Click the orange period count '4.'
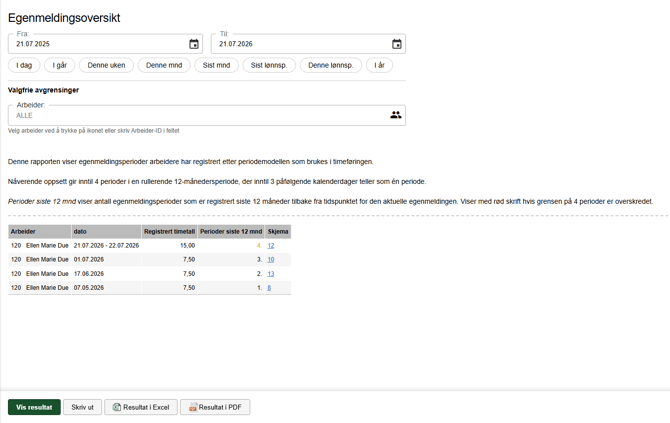The height and width of the screenshot is (423, 670). [259, 246]
